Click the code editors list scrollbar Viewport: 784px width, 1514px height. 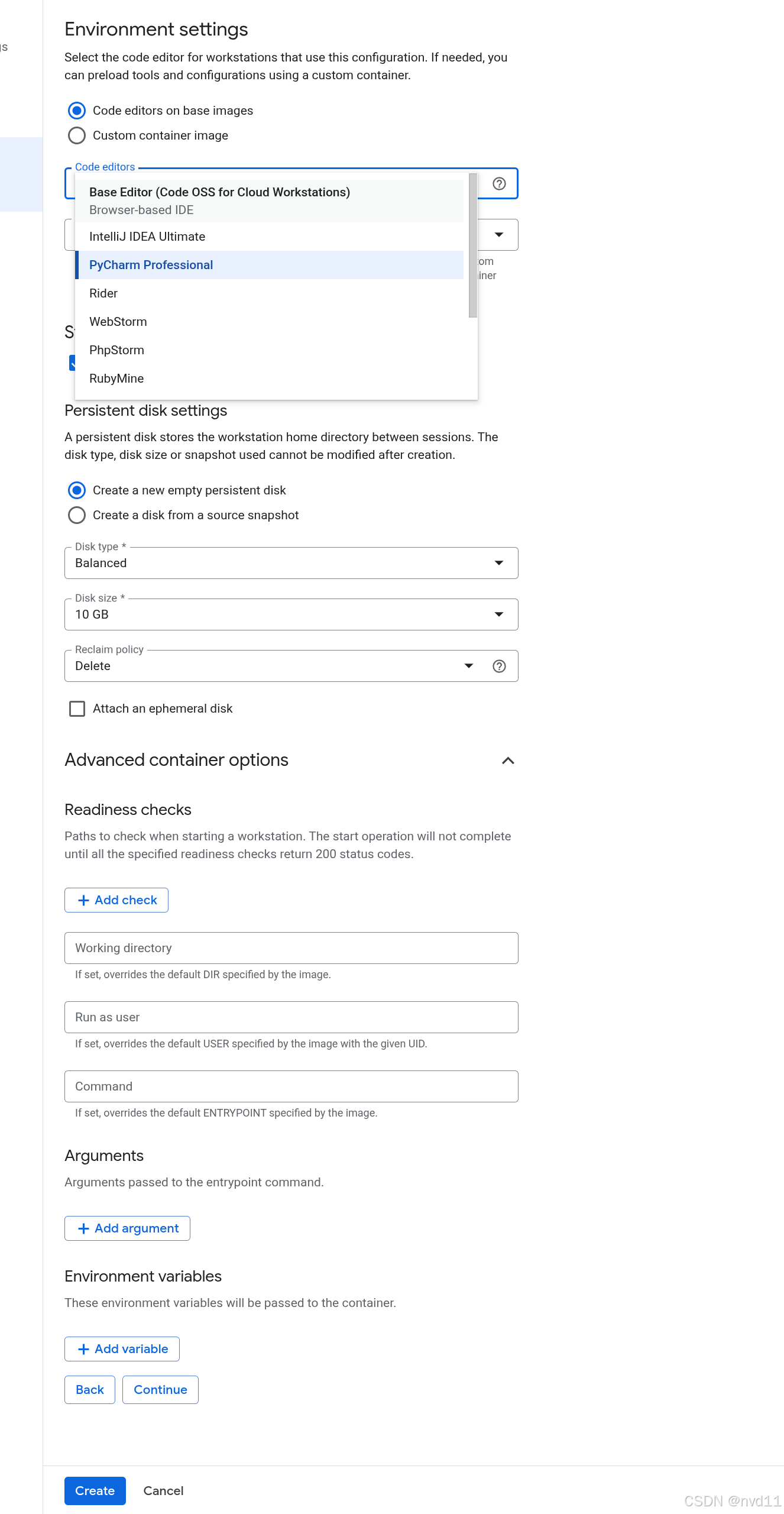[x=473, y=245]
